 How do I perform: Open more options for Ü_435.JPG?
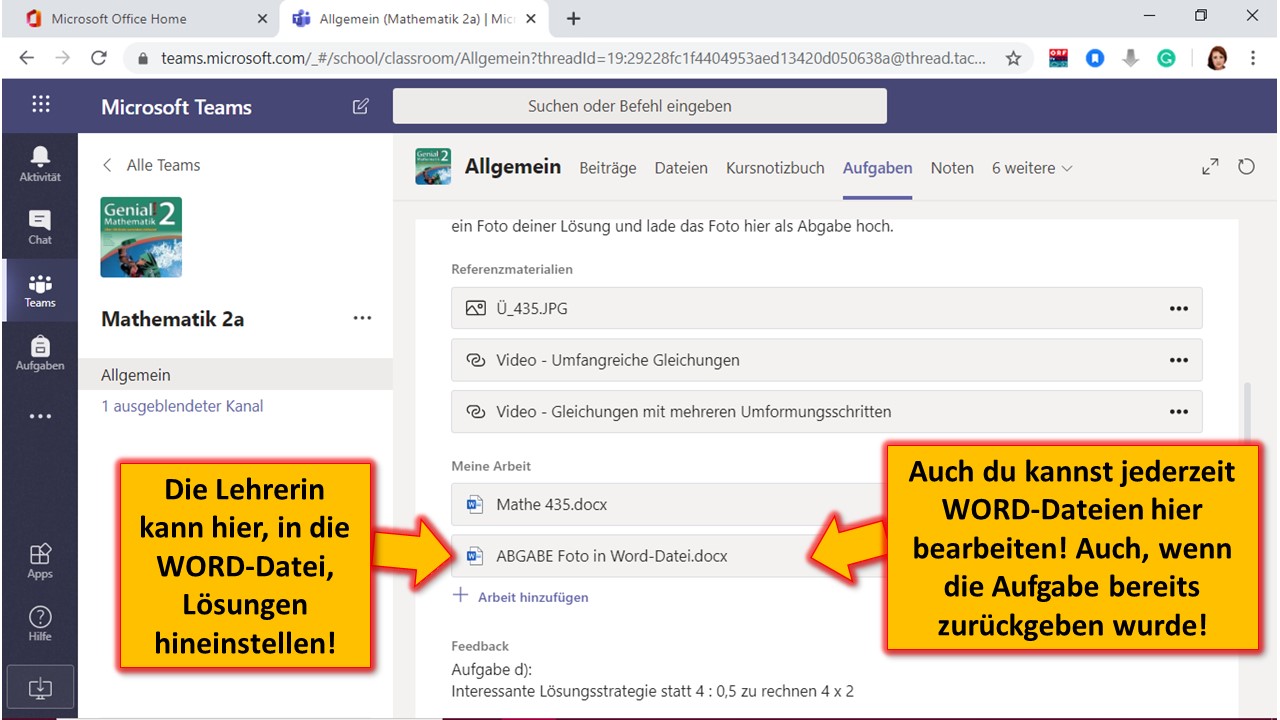click(x=1178, y=308)
